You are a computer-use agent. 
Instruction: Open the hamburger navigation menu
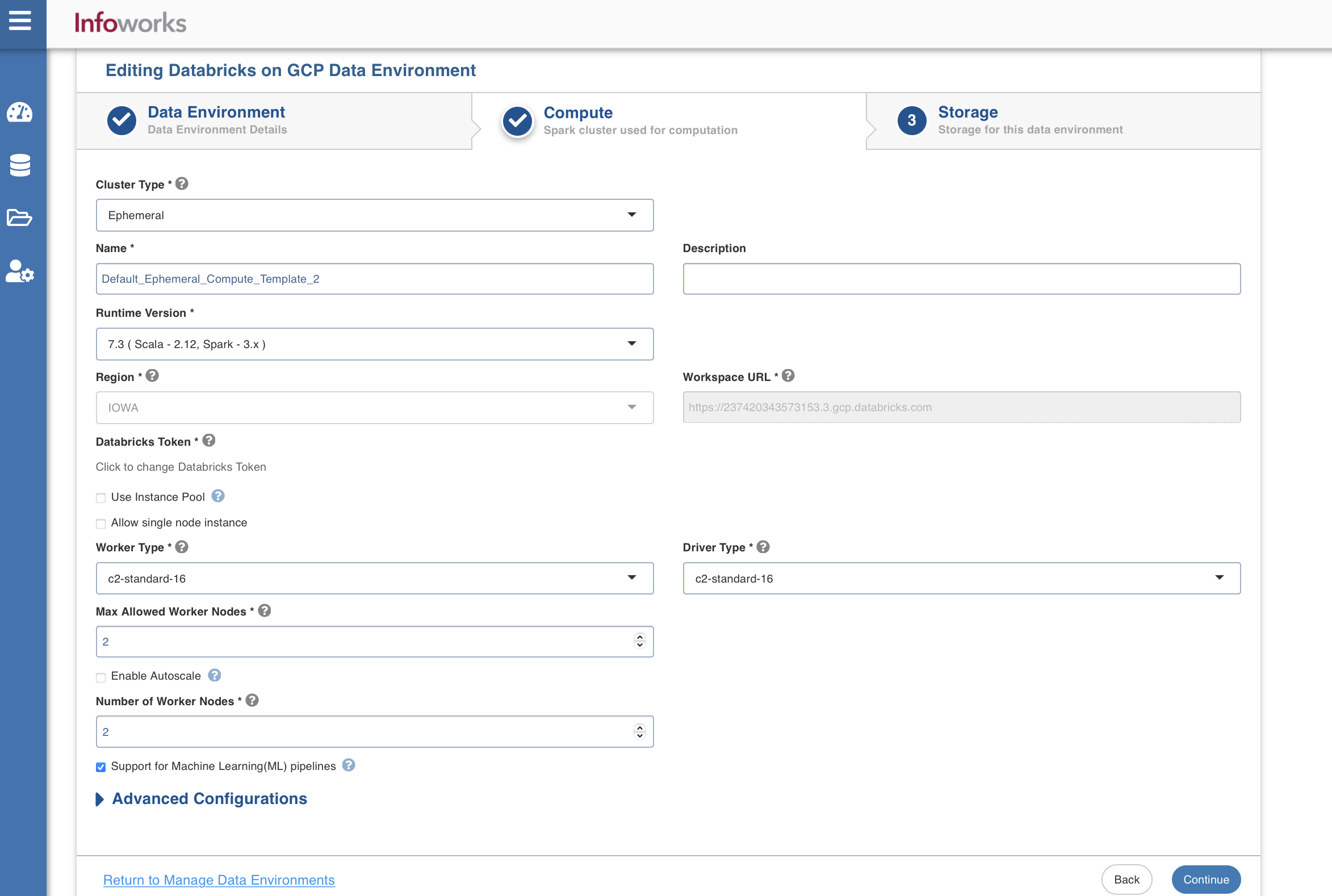coord(20,21)
